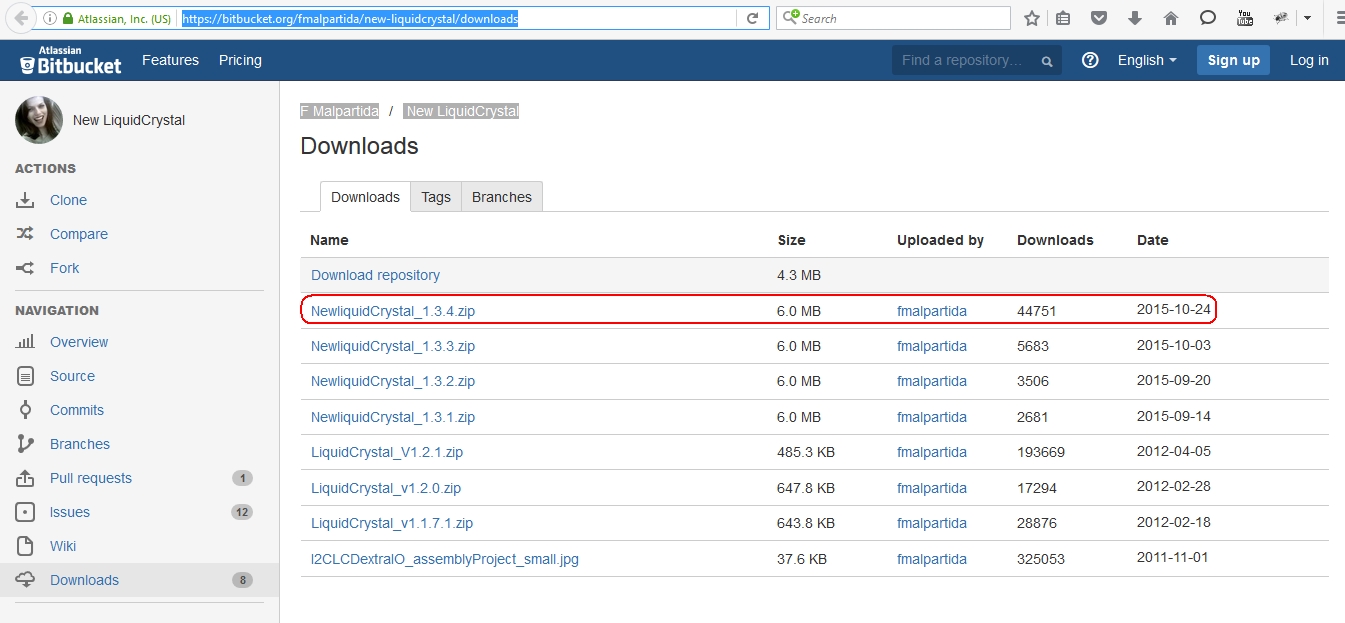
Task: Download NewliquidCrystal_1.3.2.zip
Action: coord(393,381)
